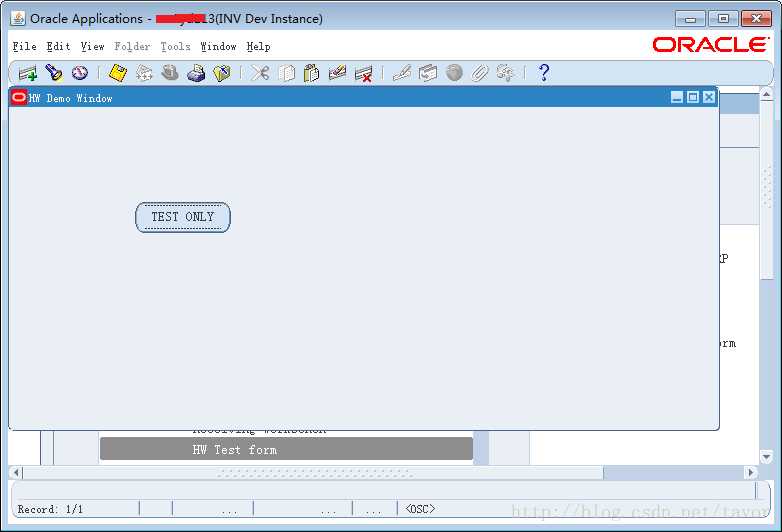Screen dimensions: 782x532
Task: Click the TEST ONLY button
Action: [x=183, y=217]
